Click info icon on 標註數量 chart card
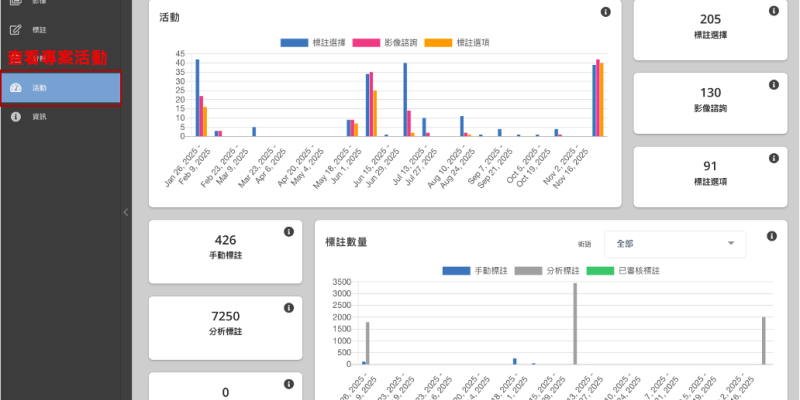The width and height of the screenshot is (800, 400). pos(772,236)
